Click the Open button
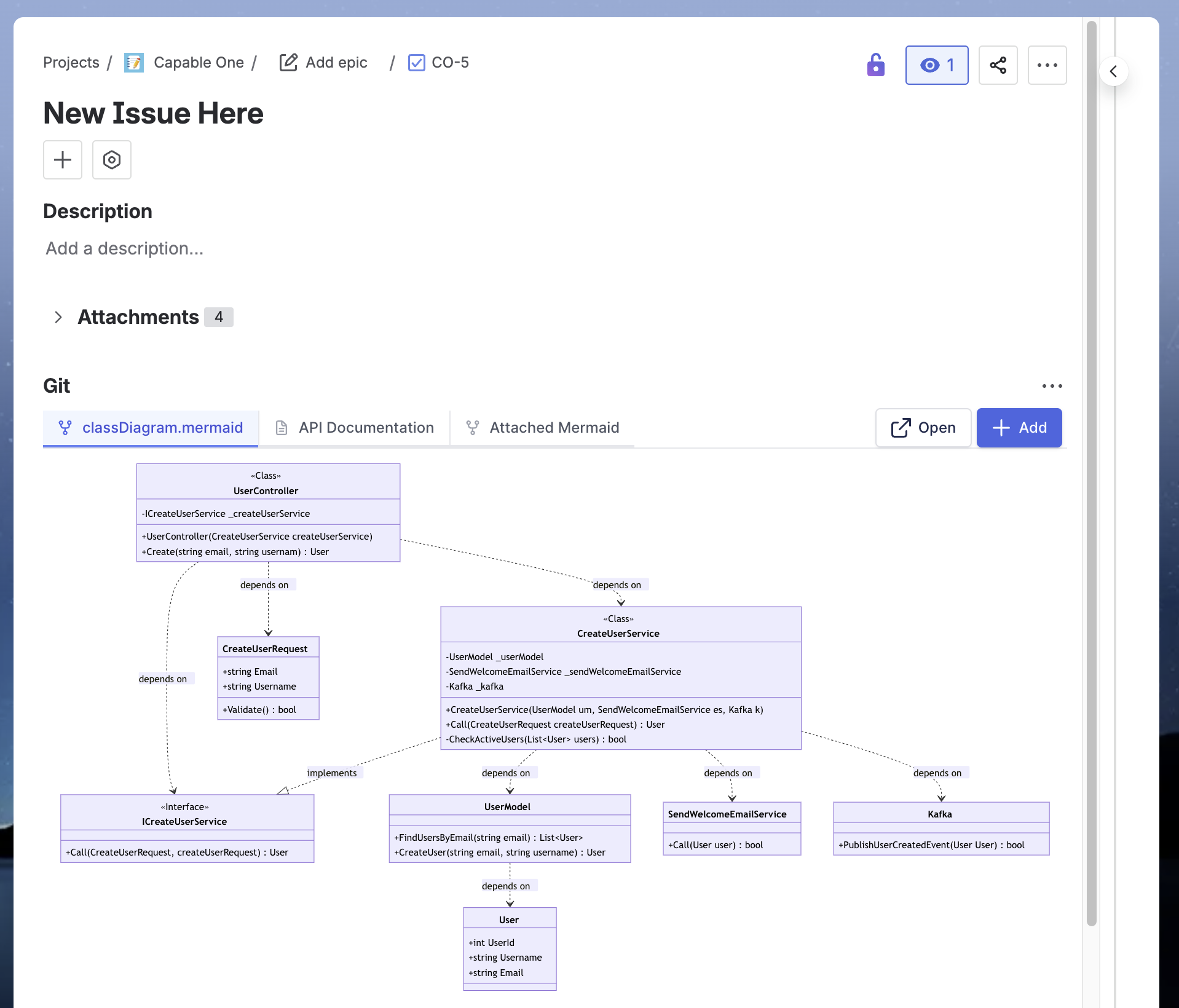This screenshot has width=1179, height=1008. (x=923, y=428)
